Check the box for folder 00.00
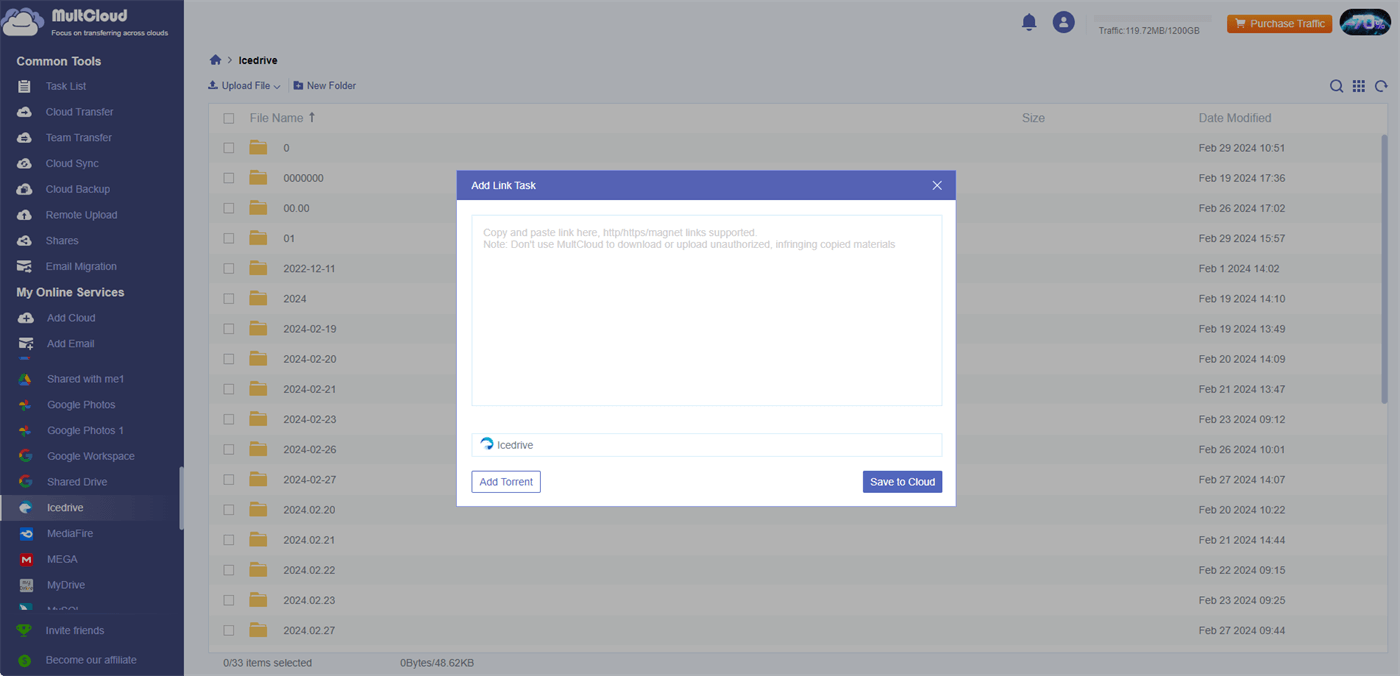Image resolution: width=1400 pixels, height=676 pixels. coord(229,208)
